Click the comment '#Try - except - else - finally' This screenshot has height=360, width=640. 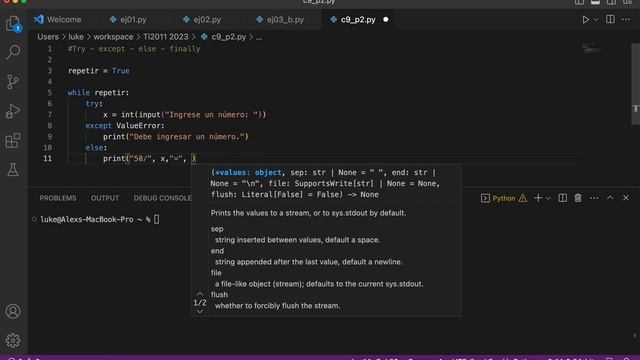(x=134, y=49)
